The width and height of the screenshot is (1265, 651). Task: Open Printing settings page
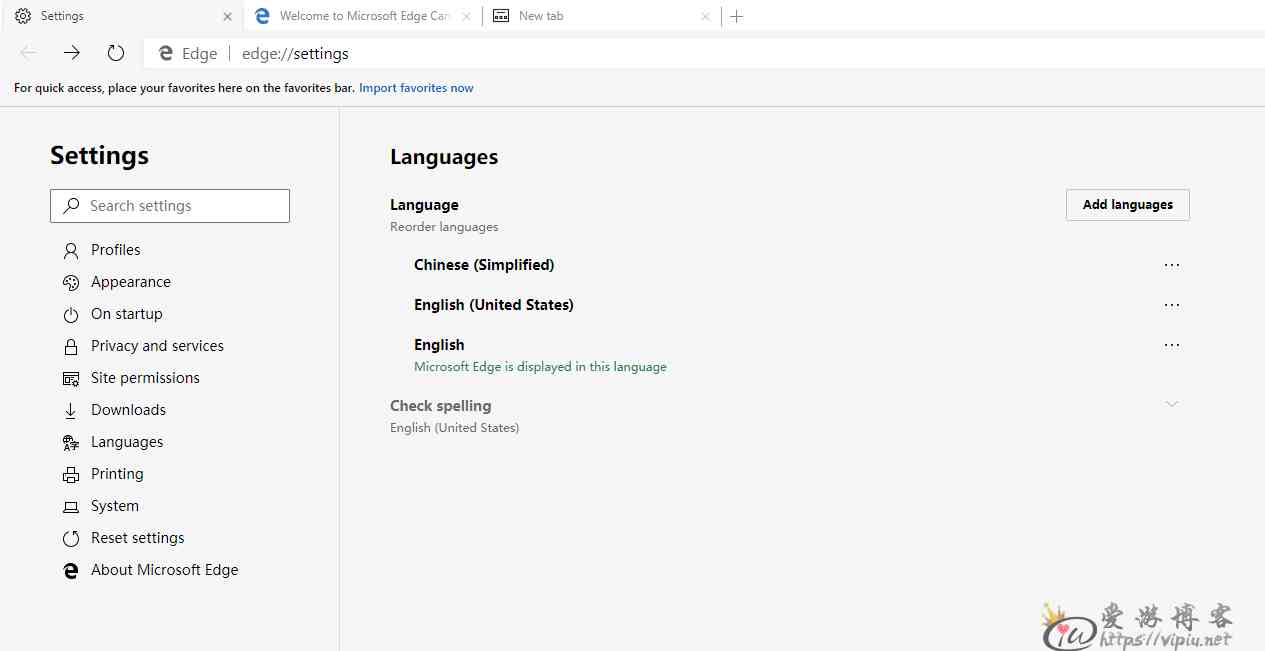point(118,474)
